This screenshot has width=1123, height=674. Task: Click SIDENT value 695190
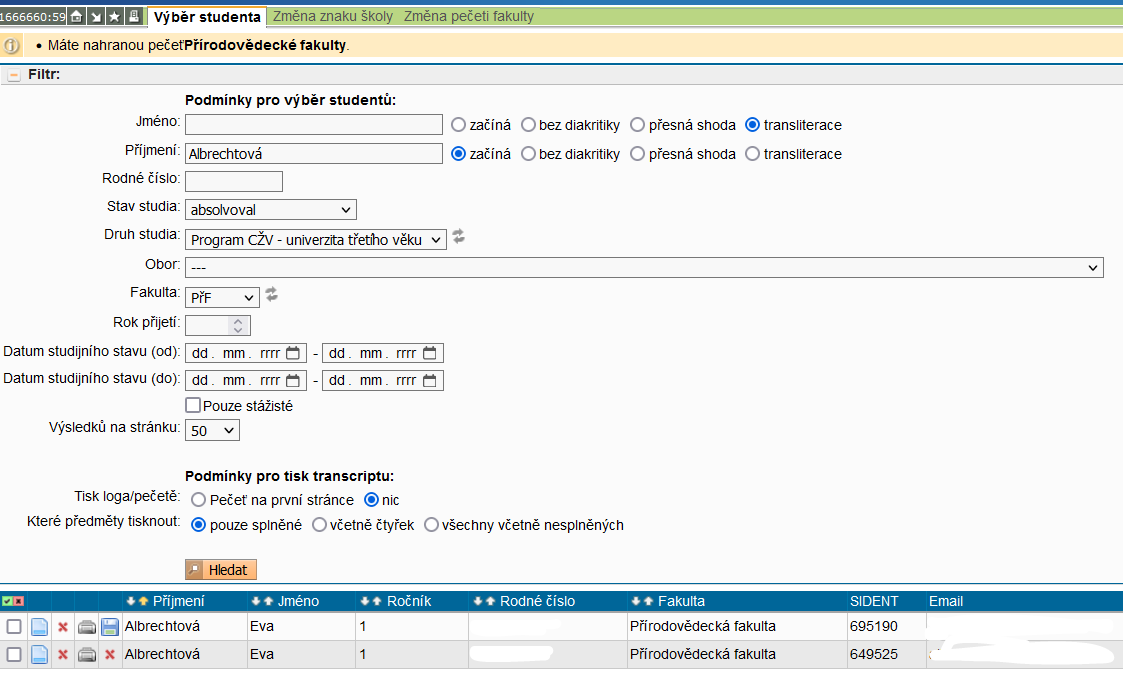point(874,626)
